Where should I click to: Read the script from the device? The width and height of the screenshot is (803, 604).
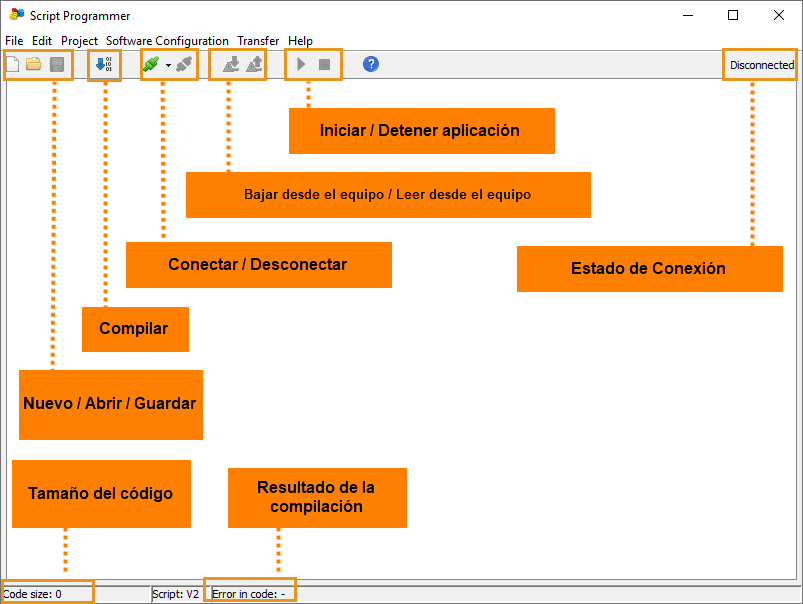254,65
